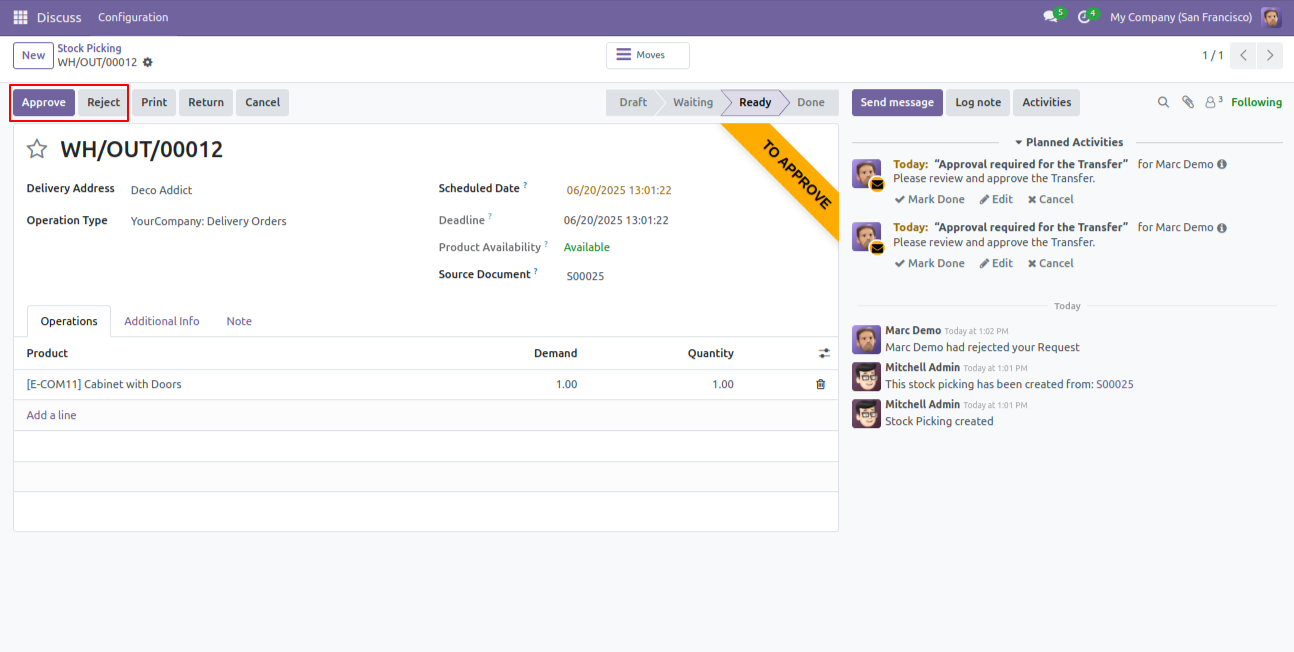Click the Cancel button in the form toolbar
The width and height of the screenshot is (1294, 652).
[x=262, y=102]
